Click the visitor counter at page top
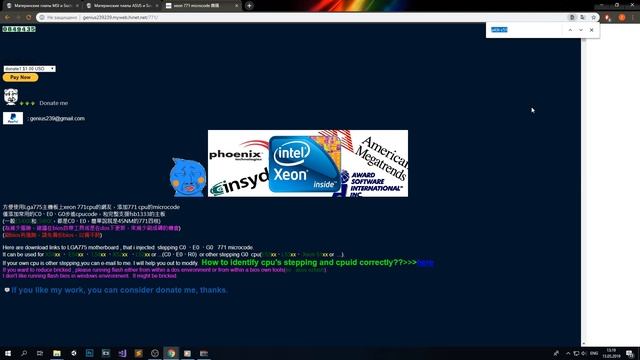This screenshot has width=640, height=360. tap(19, 29)
